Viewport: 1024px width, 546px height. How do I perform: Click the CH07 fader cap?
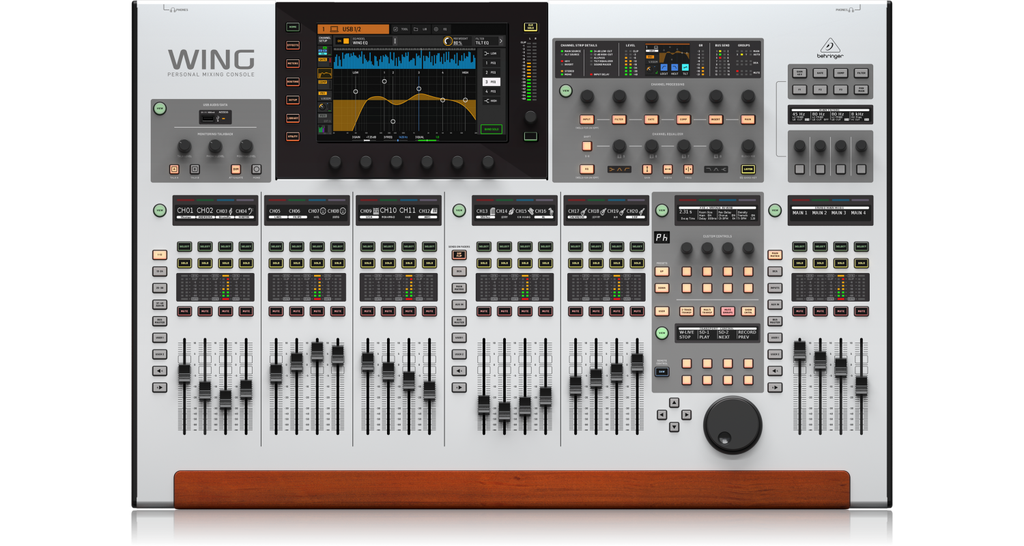317,351
